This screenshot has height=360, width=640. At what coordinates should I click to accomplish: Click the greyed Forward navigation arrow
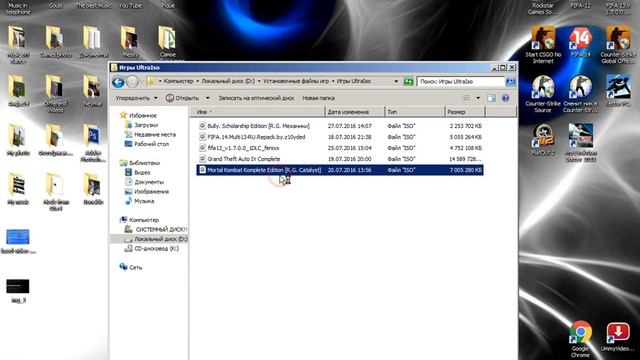[x=132, y=82]
